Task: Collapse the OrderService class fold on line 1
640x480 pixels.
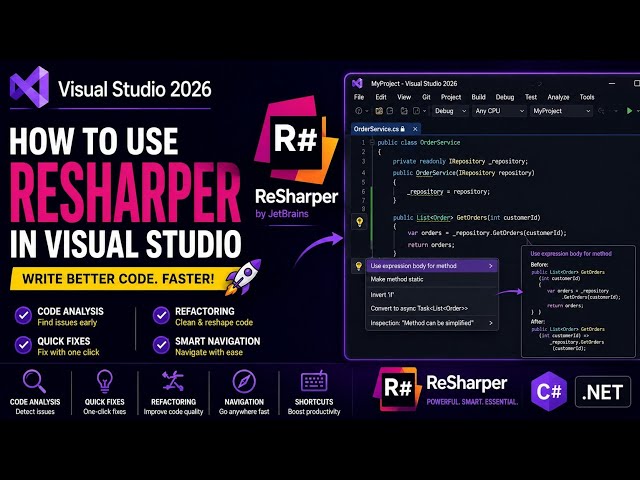Action: pos(372,142)
